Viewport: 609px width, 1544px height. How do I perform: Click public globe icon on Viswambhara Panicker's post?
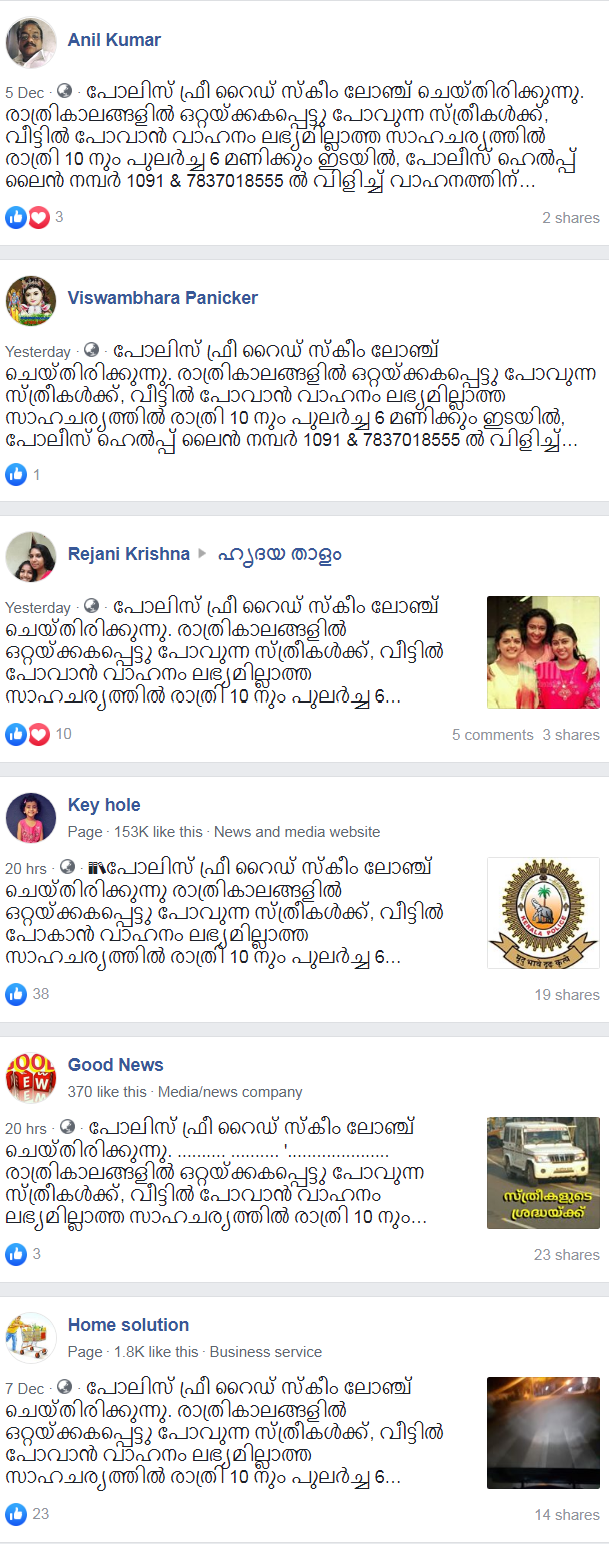click(x=92, y=351)
